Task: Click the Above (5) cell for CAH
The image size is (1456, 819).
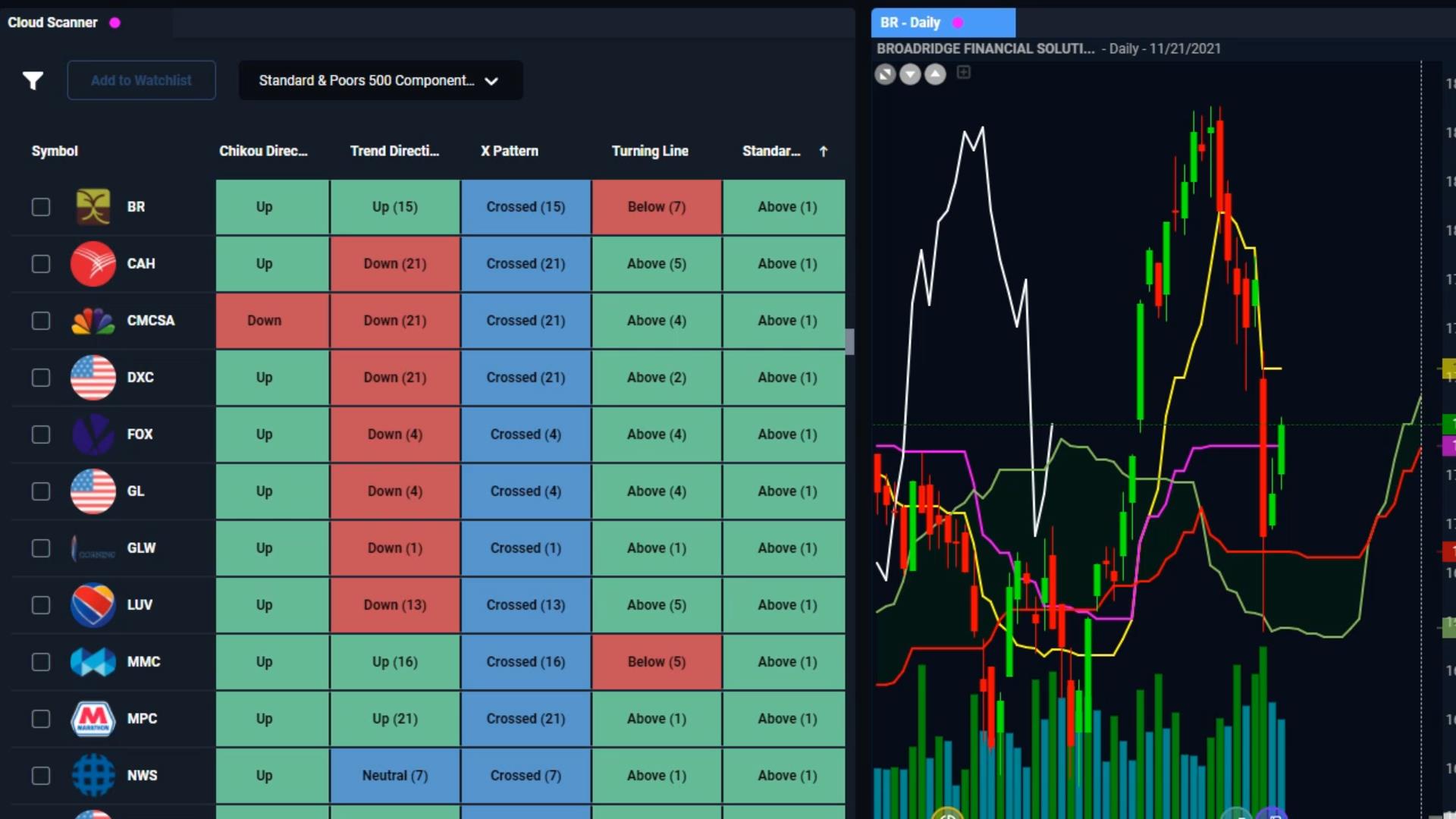Action: point(657,264)
